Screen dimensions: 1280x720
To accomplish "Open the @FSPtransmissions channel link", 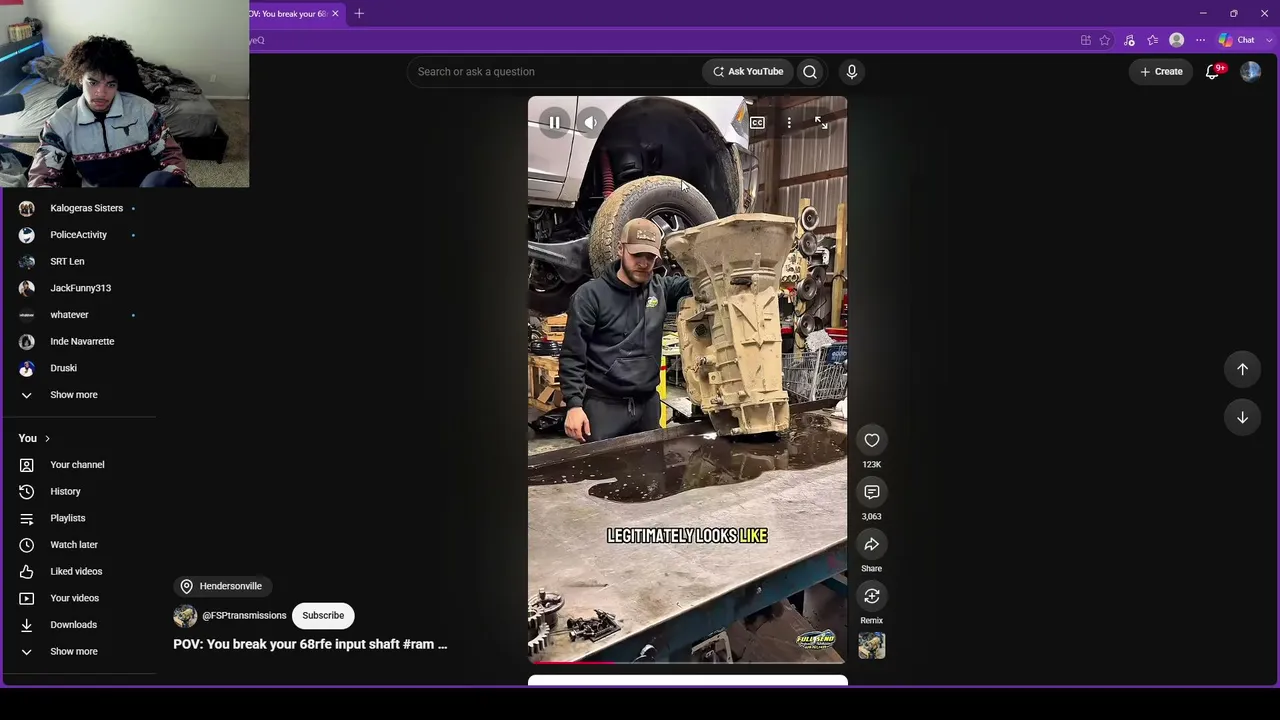I will (244, 616).
